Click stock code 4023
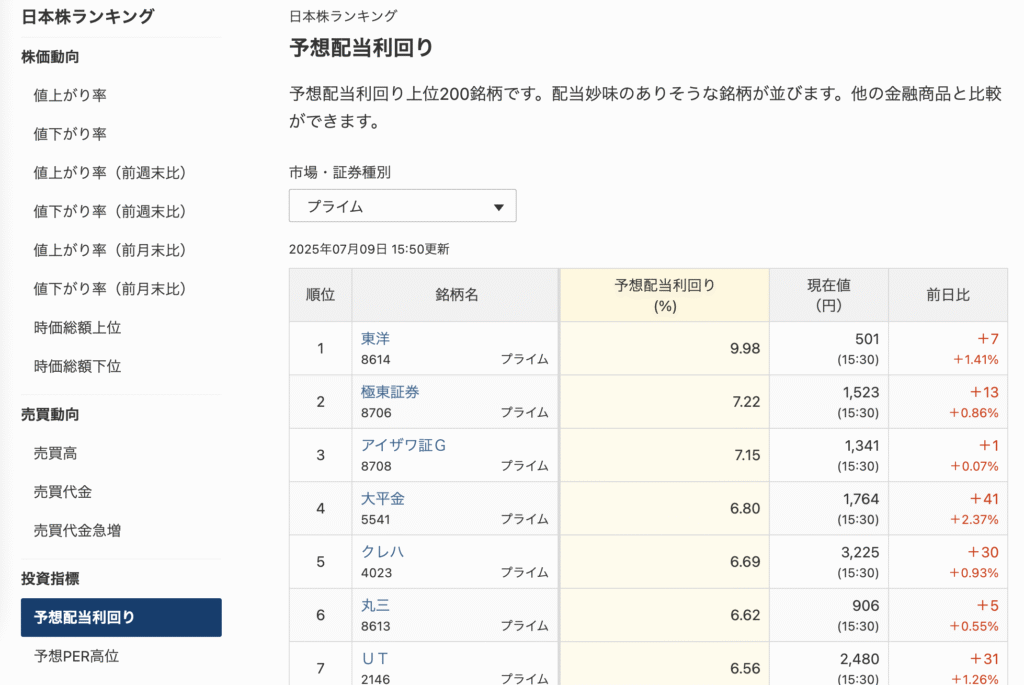 tap(377, 573)
